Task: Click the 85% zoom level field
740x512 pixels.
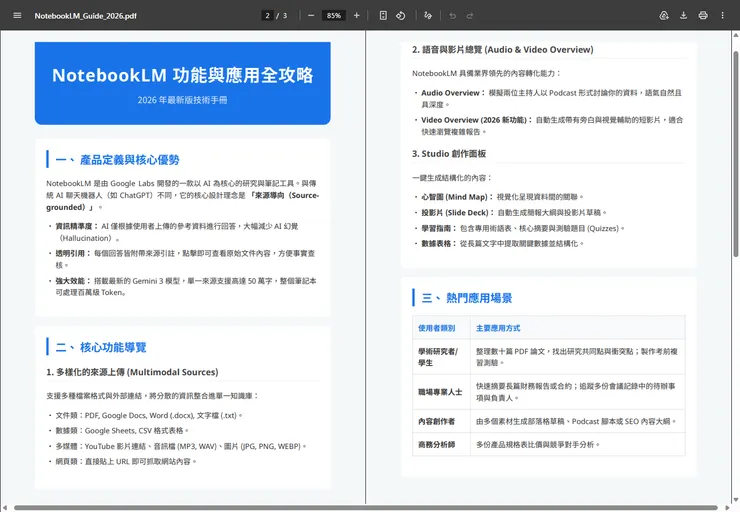Action: 334,16
